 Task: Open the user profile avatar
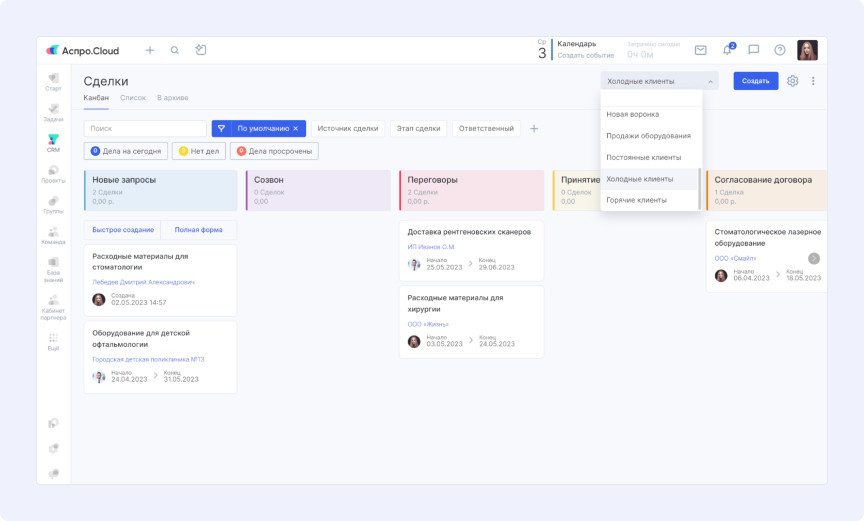pyautogui.click(x=807, y=50)
